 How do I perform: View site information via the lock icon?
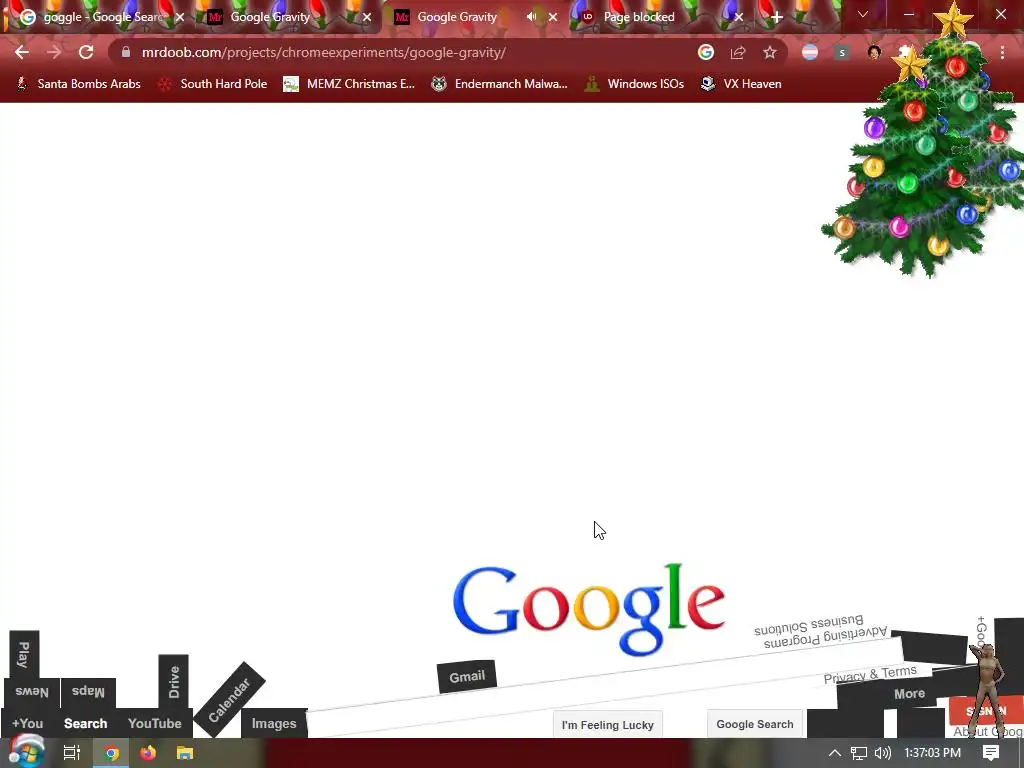[x=126, y=52]
